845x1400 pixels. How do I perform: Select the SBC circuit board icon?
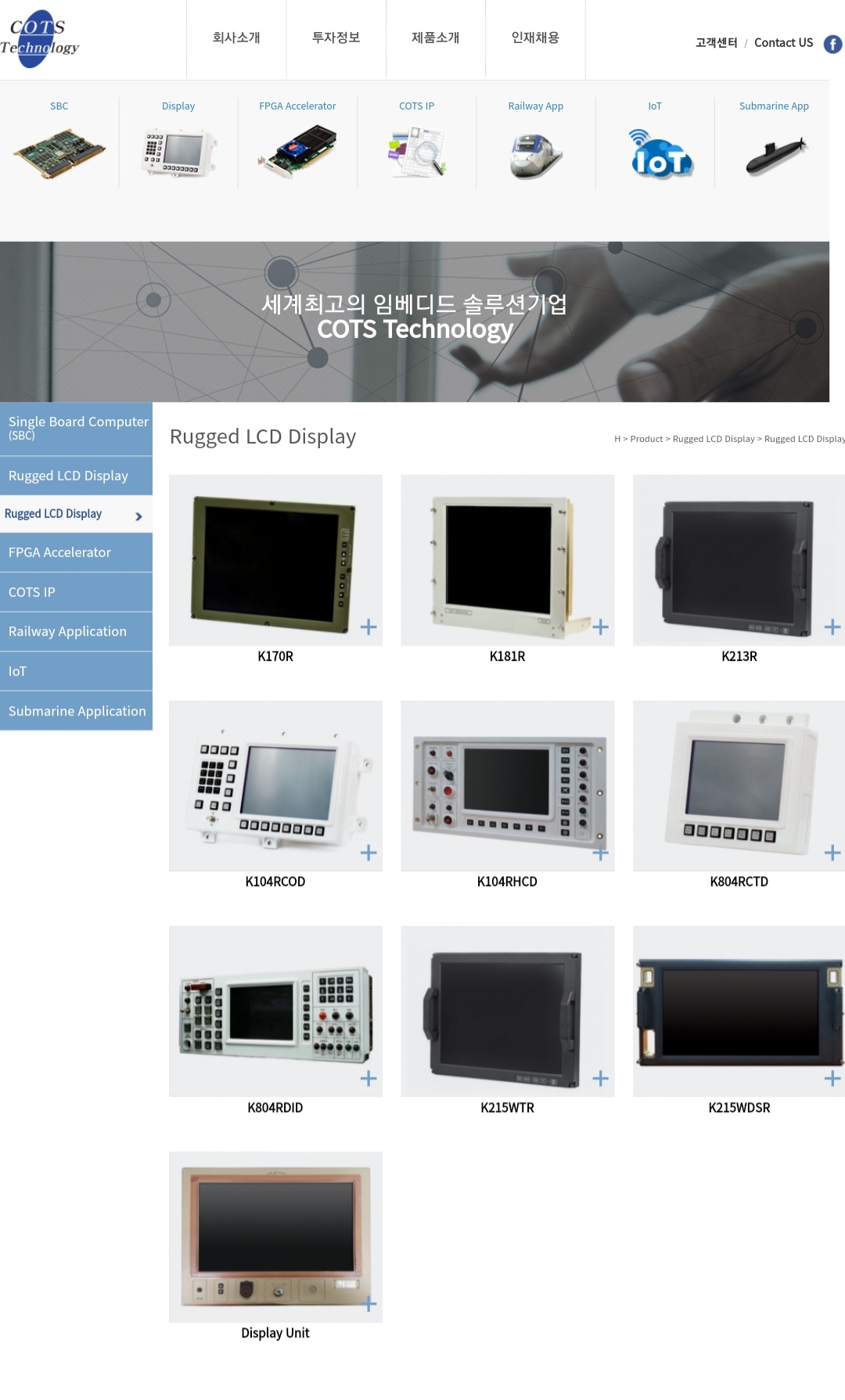tap(59, 154)
